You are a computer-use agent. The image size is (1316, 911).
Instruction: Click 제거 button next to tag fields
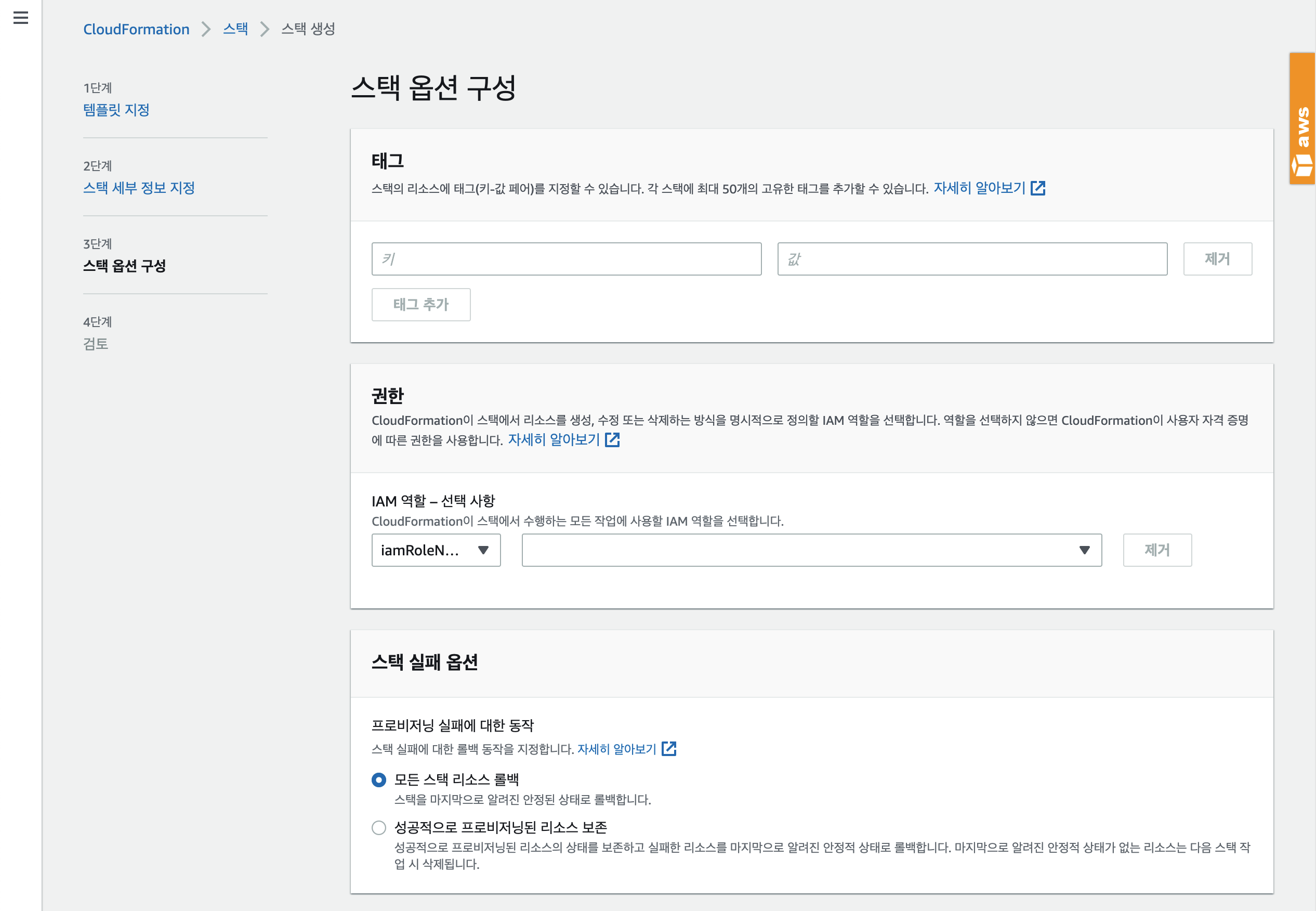[x=1217, y=259]
